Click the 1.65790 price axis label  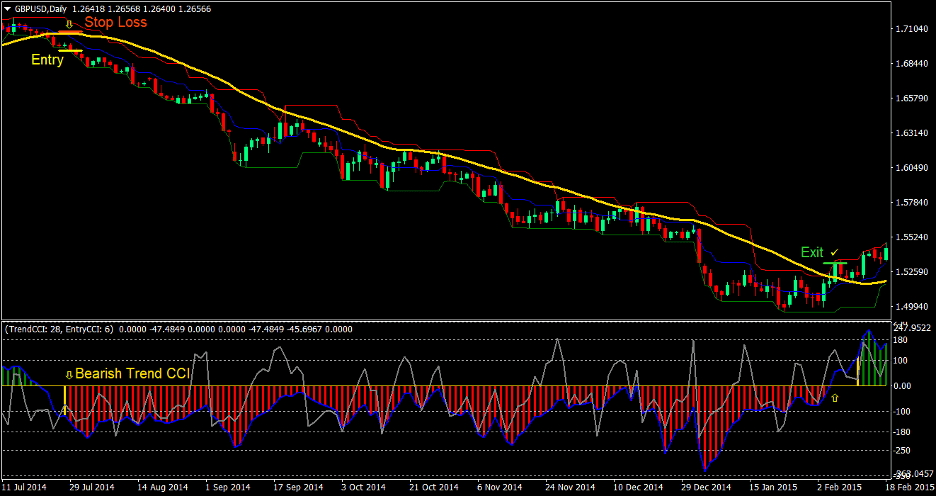click(x=913, y=98)
